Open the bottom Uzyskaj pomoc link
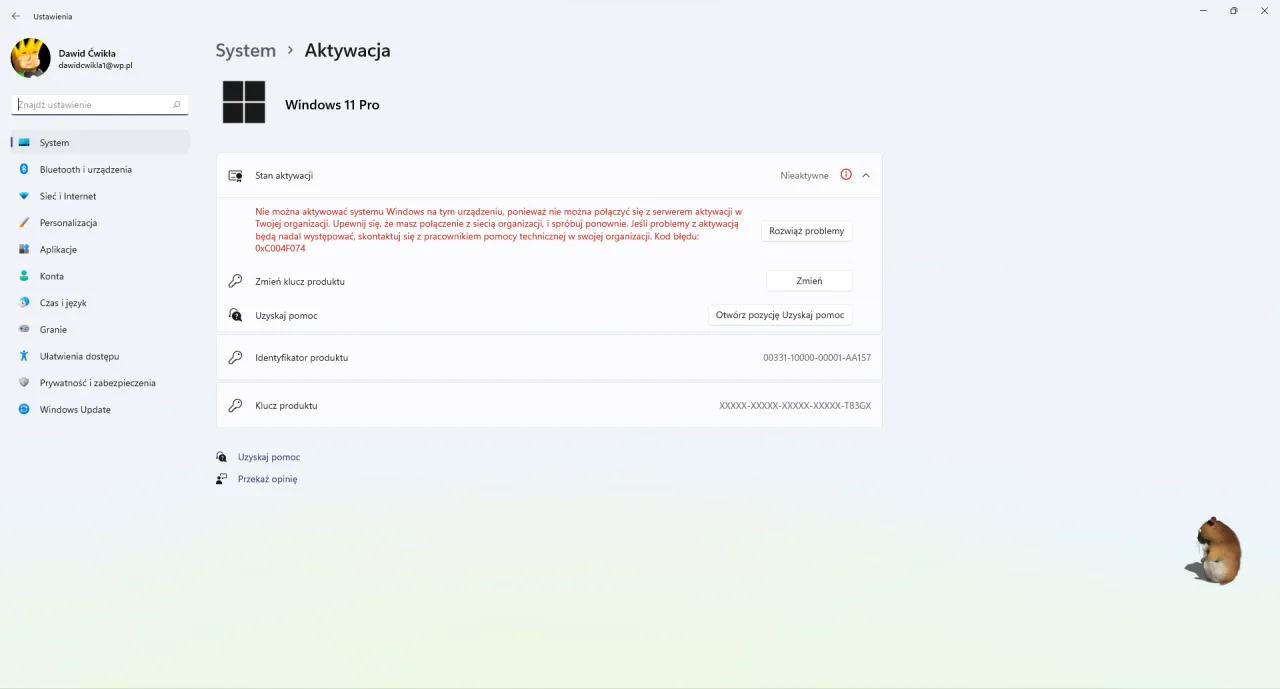 (269, 457)
